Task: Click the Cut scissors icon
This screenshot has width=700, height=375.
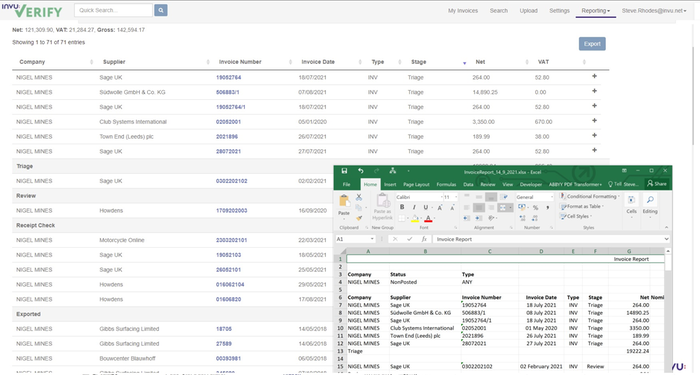Action: tap(359, 197)
